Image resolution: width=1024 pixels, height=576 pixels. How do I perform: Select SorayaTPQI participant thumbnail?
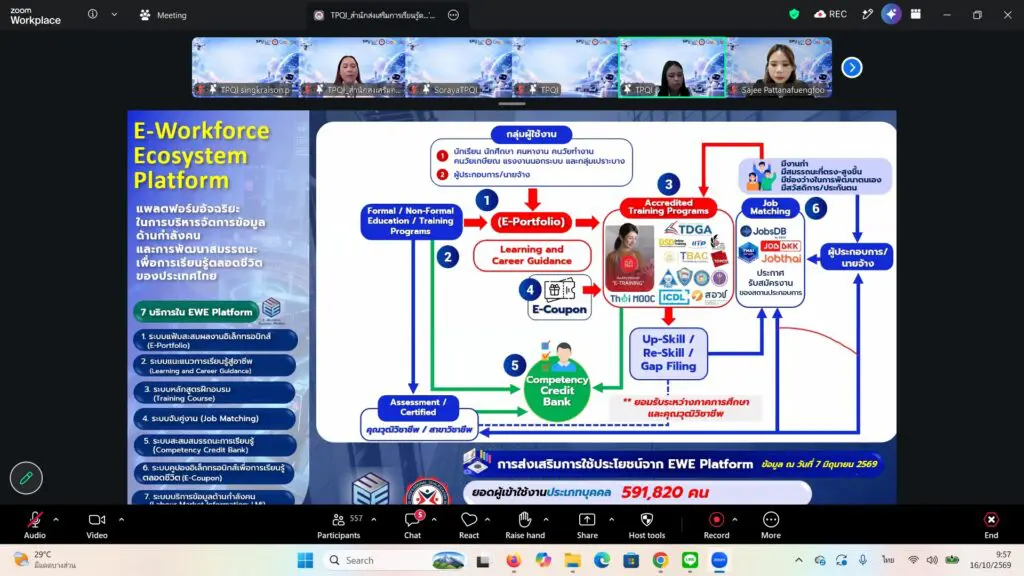click(x=458, y=67)
